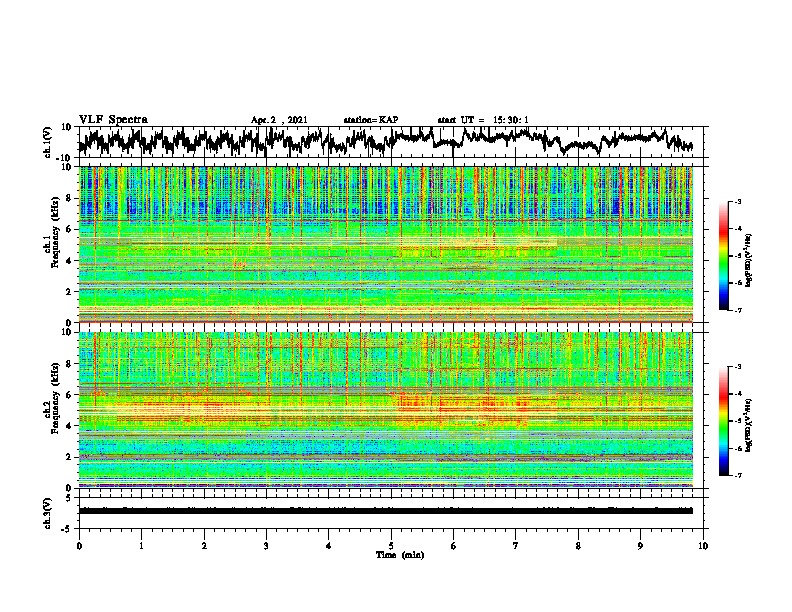Click the station=KAP label
This screenshot has height=612, width=792.
click(x=371, y=120)
